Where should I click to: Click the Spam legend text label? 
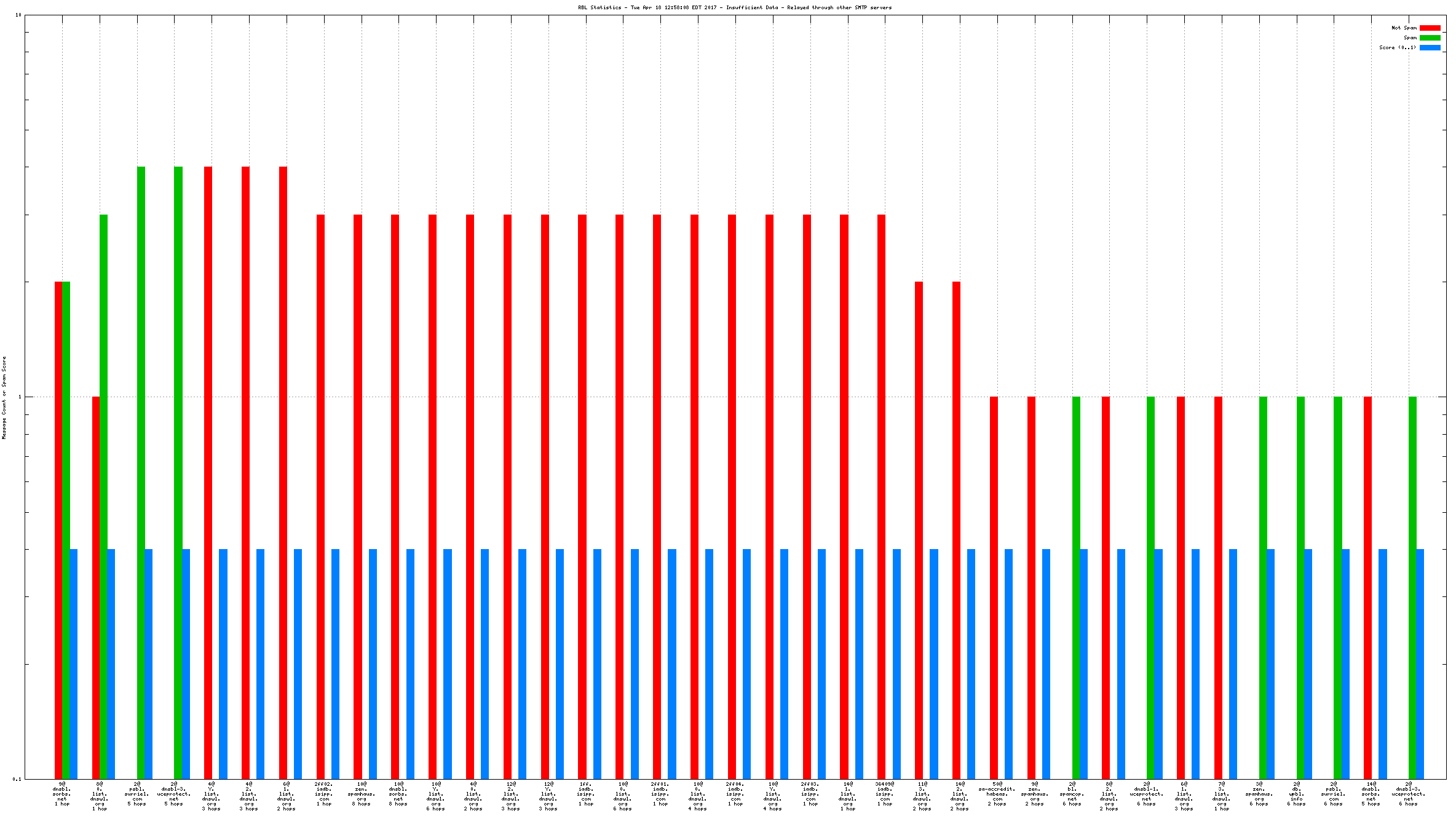pos(1409,38)
